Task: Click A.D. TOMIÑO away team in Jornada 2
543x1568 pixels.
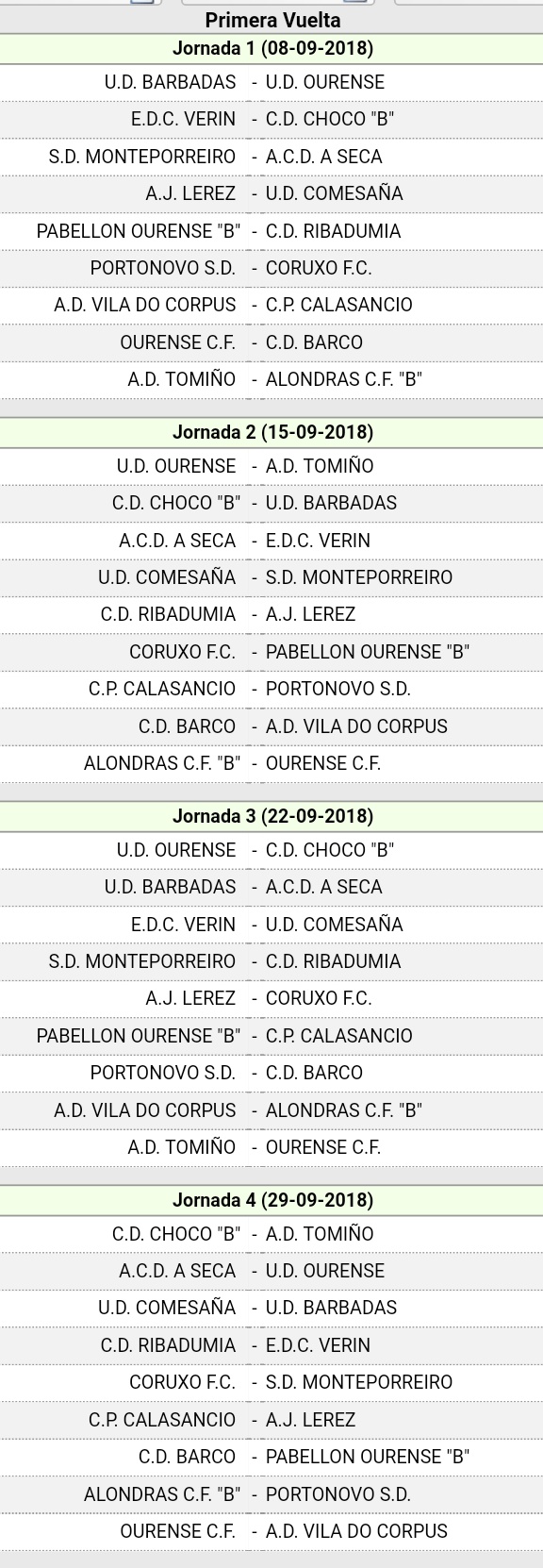Action: [320, 466]
